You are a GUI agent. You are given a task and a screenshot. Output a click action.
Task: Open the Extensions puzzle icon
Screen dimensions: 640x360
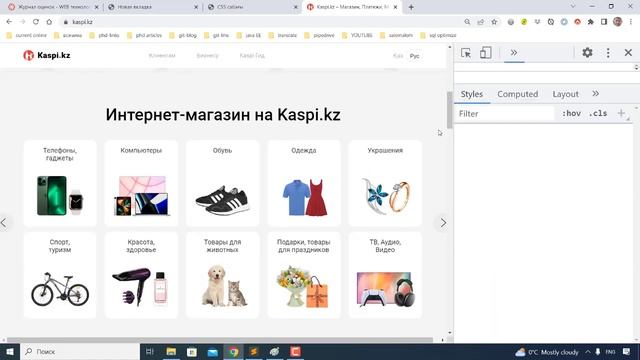tap(591, 22)
